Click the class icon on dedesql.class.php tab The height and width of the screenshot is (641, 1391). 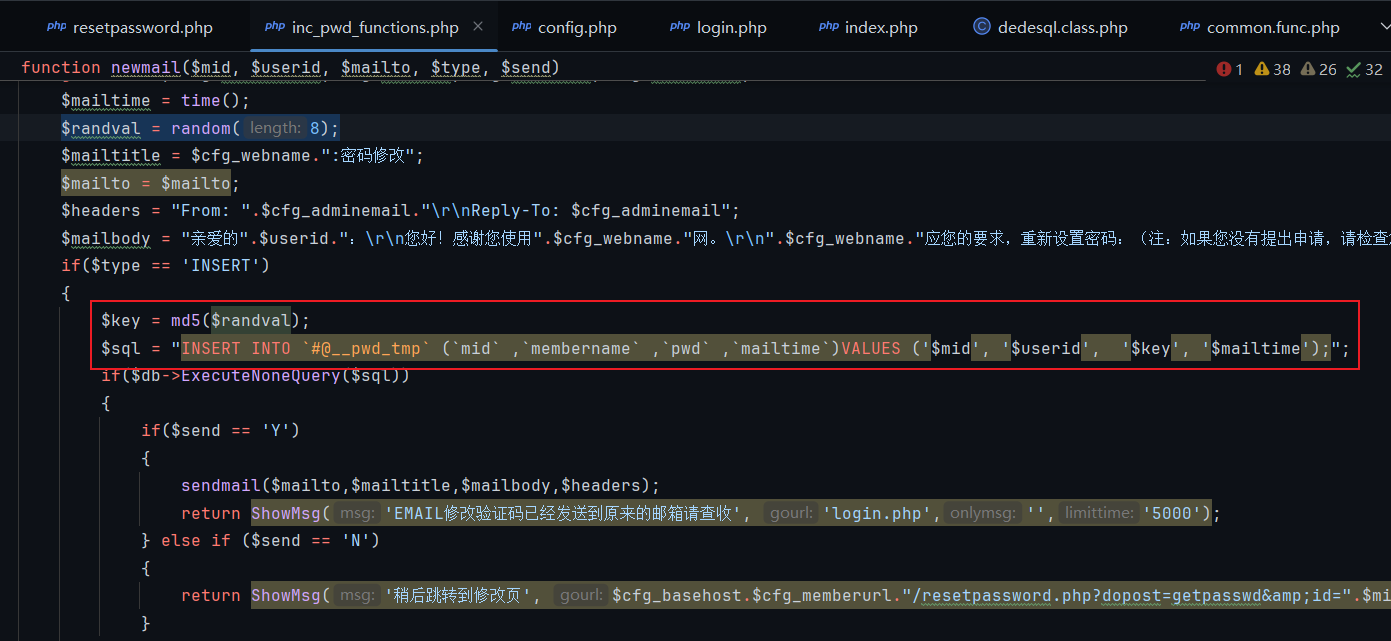point(981,27)
